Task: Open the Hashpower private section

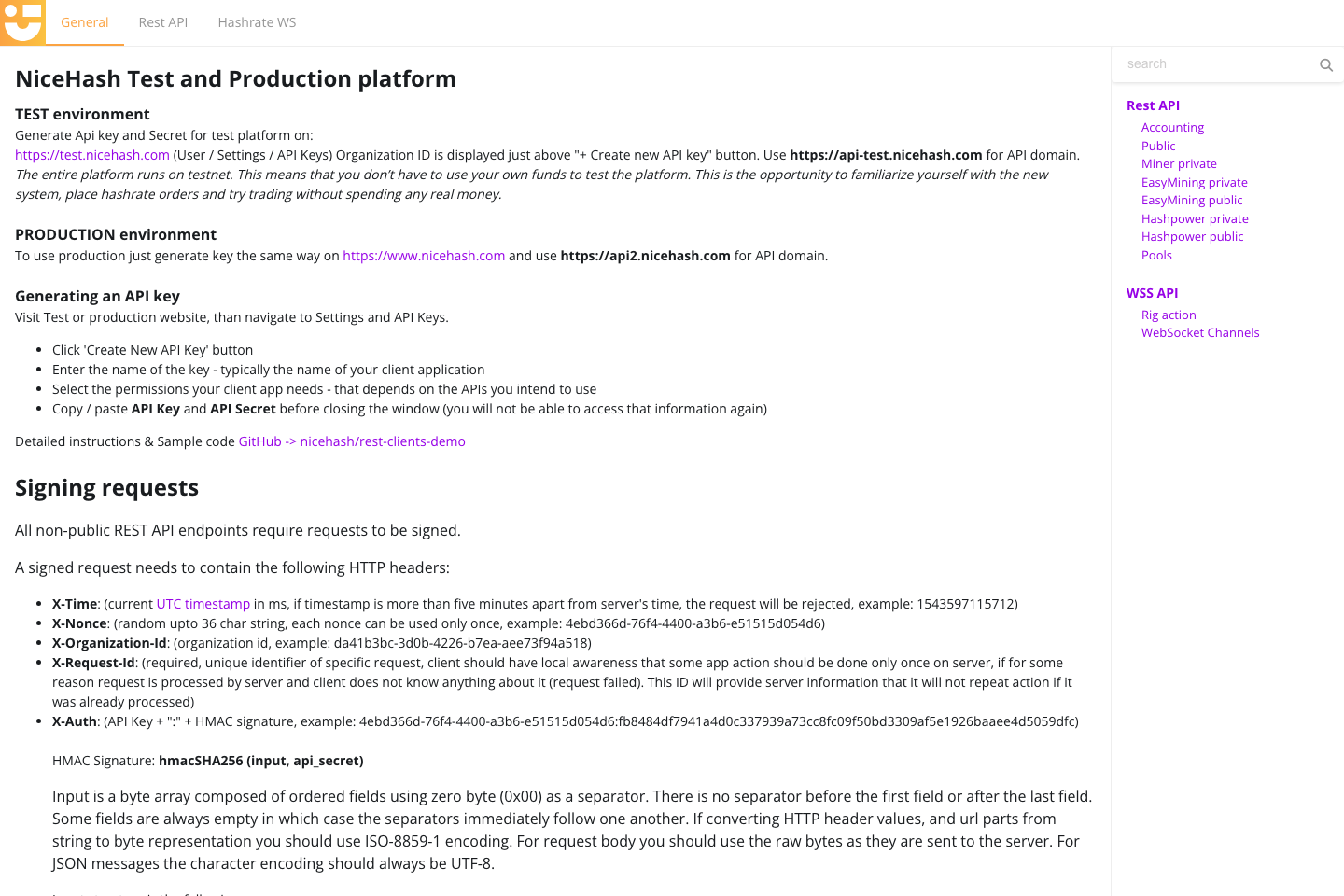Action: click(1195, 218)
